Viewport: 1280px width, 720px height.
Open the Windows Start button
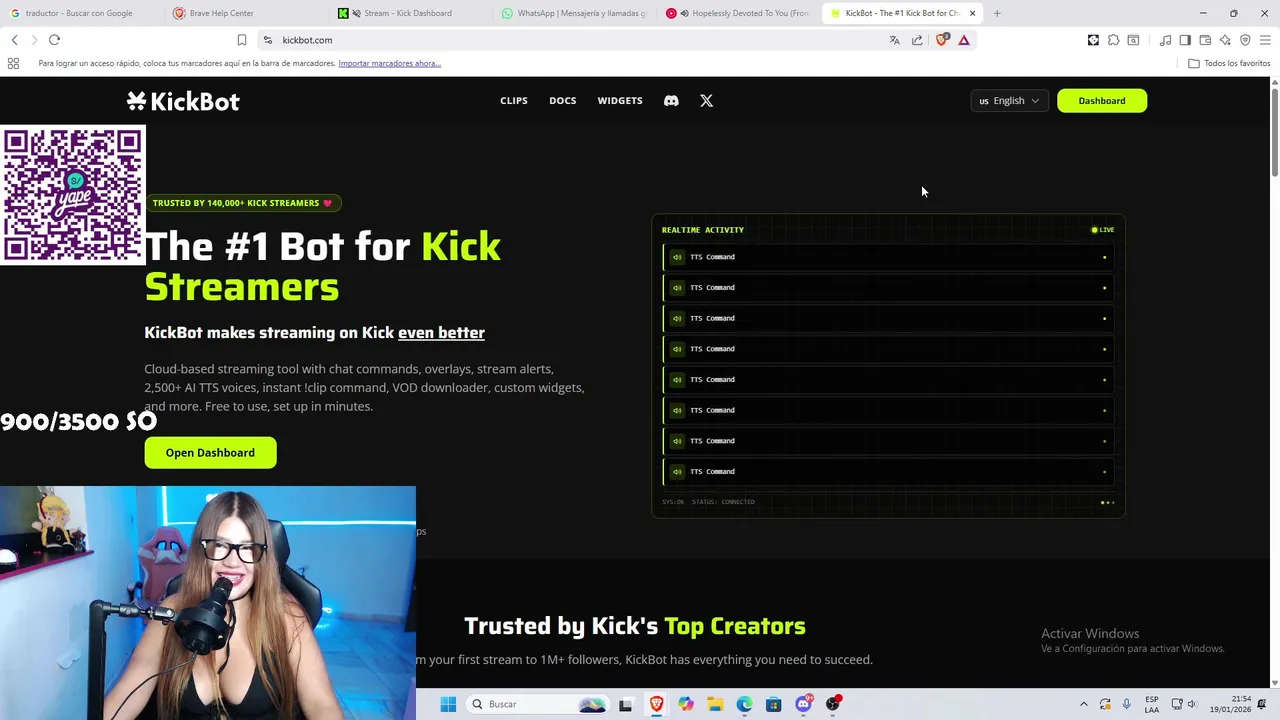pos(448,704)
